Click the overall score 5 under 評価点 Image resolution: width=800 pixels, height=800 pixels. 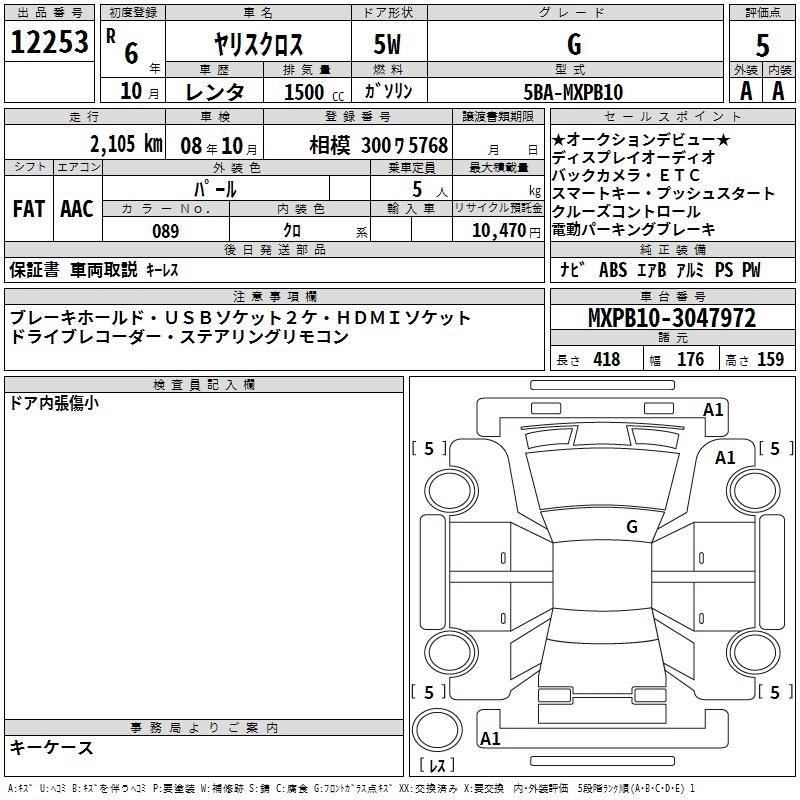click(x=762, y=46)
